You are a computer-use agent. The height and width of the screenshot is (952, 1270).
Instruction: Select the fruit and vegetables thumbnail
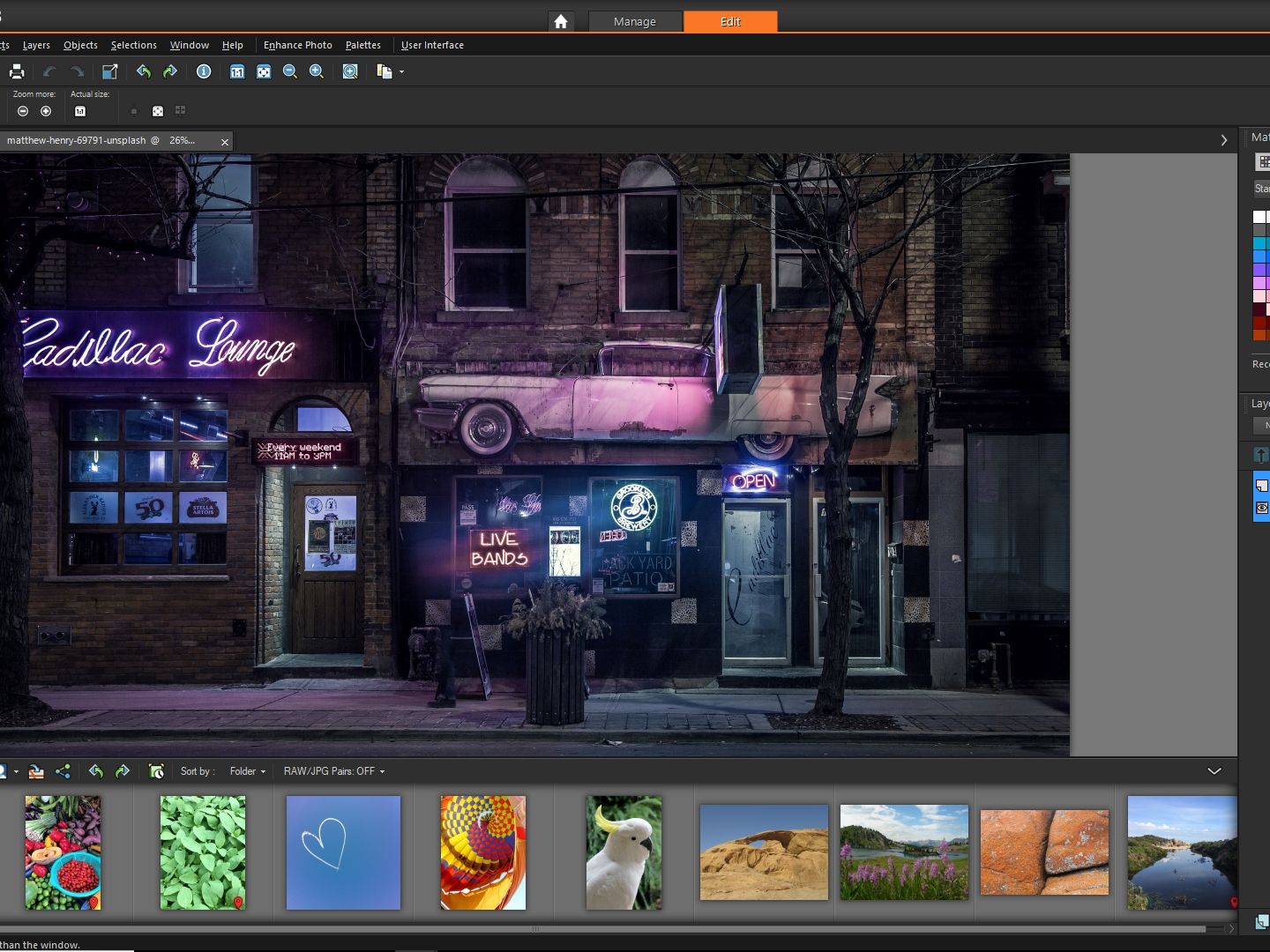pos(63,852)
